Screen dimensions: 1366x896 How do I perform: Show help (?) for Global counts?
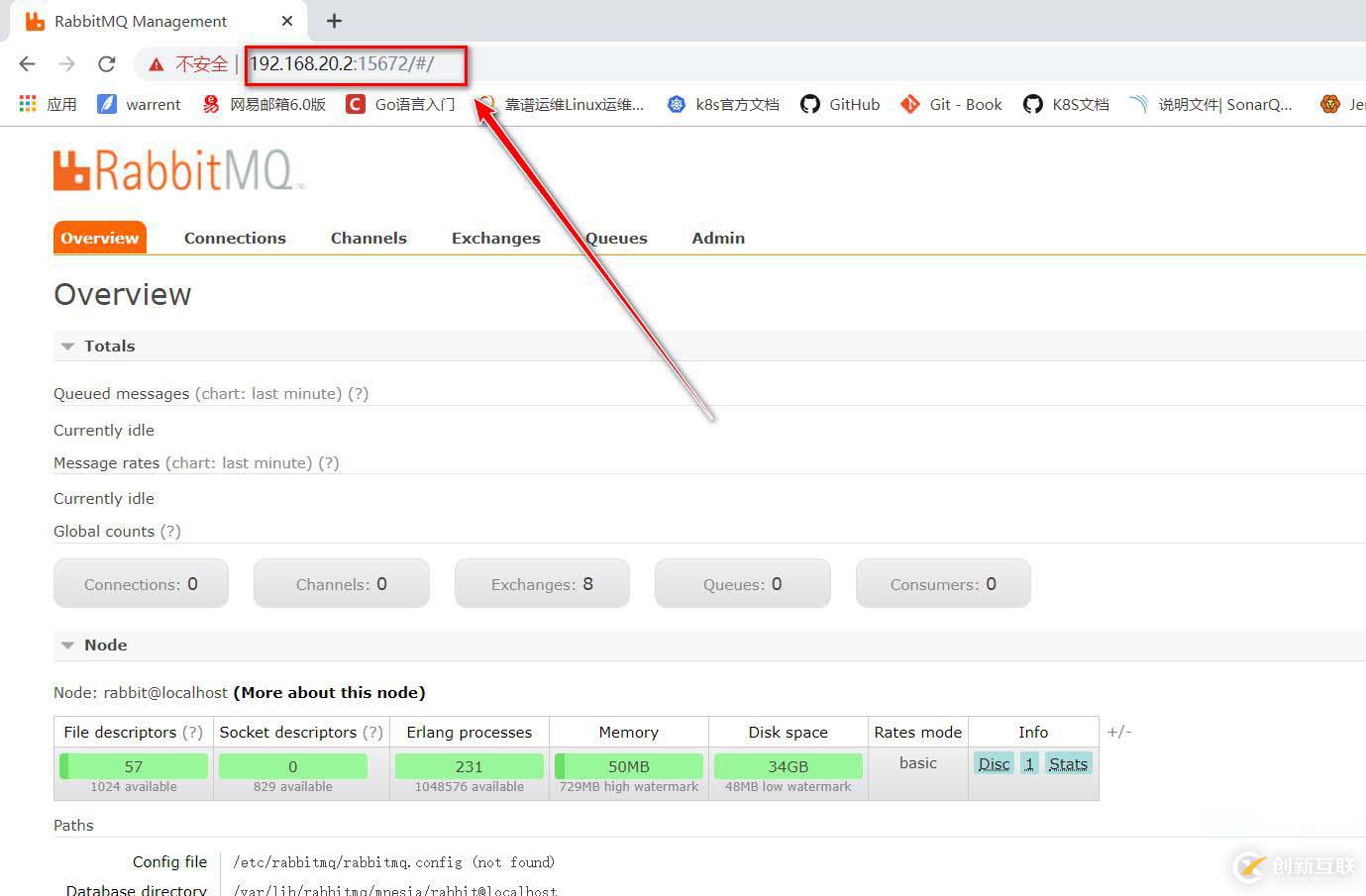[x=170, y=531]
